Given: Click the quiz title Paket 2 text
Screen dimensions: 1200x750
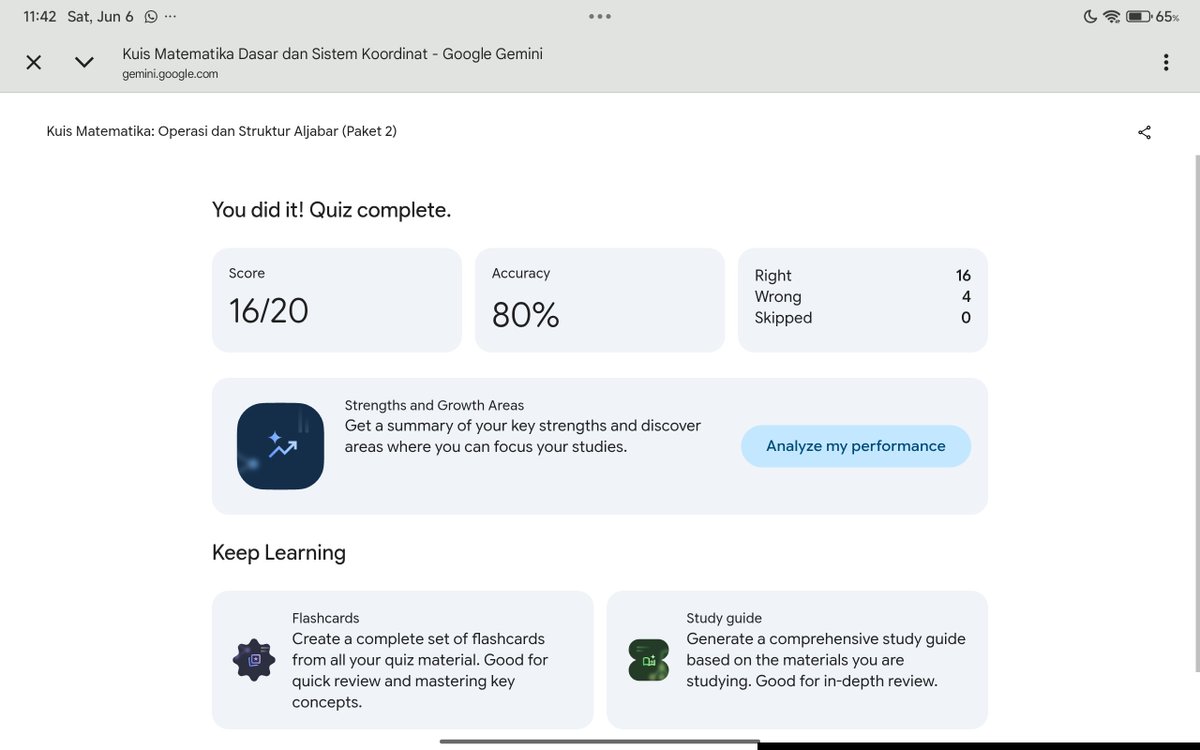Looking at the screenshot, I should (222, 131).
